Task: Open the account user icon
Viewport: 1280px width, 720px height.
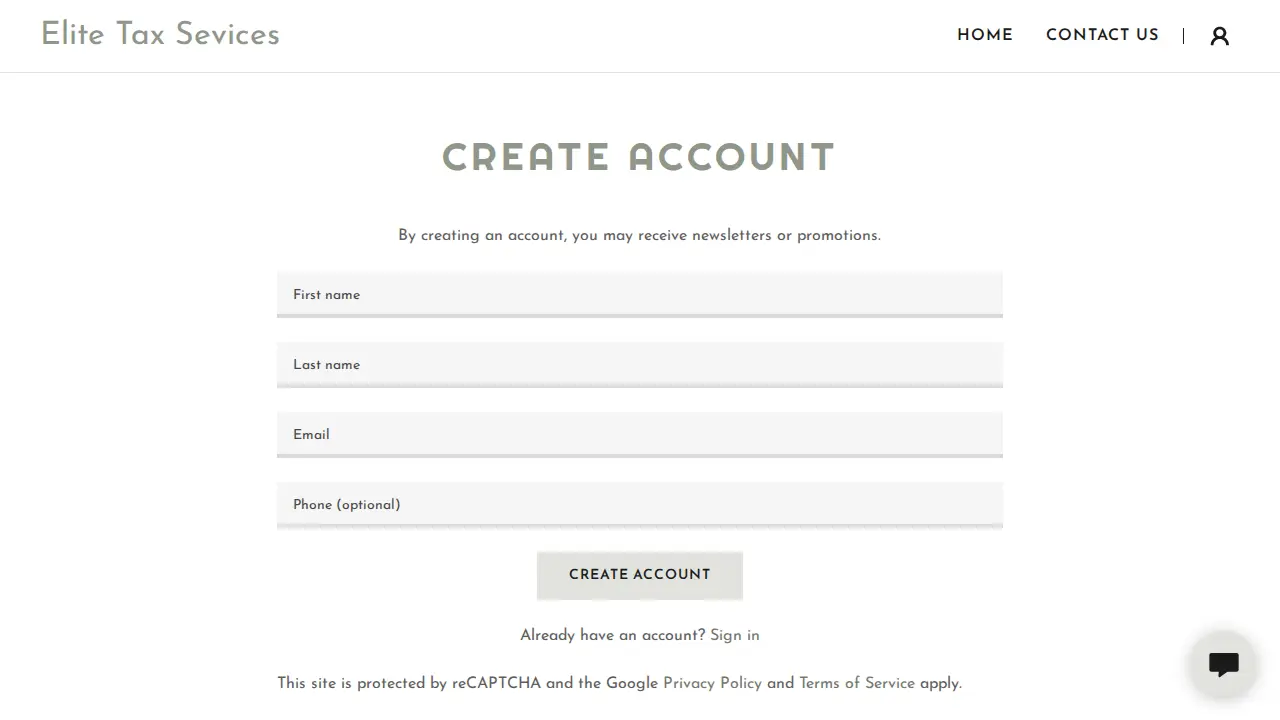Action: pos(1219,36)
